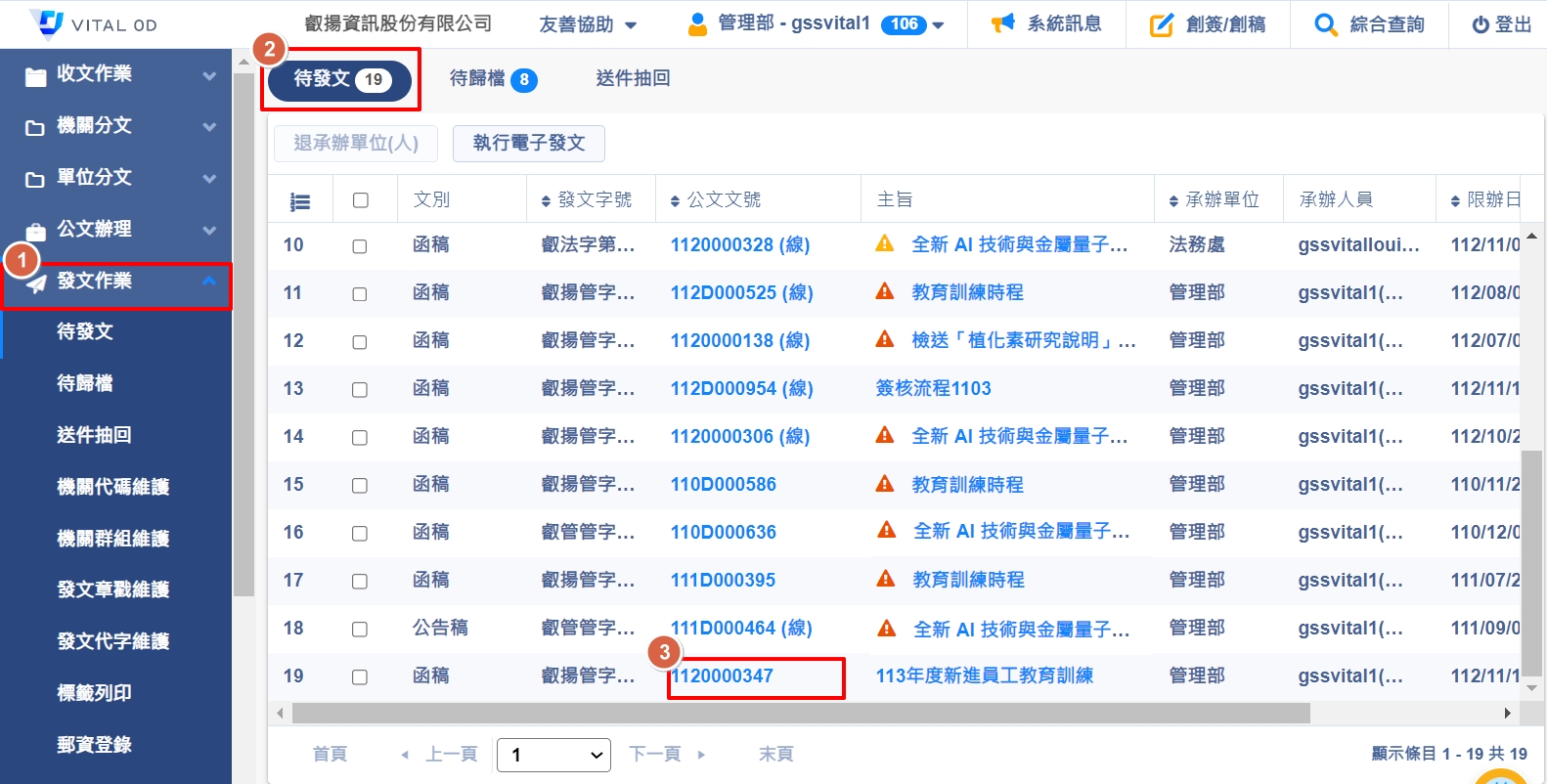This screenshot has height=784, width=1547.
Task: Click the create draft pencil icon
Action: point(1161,24)
